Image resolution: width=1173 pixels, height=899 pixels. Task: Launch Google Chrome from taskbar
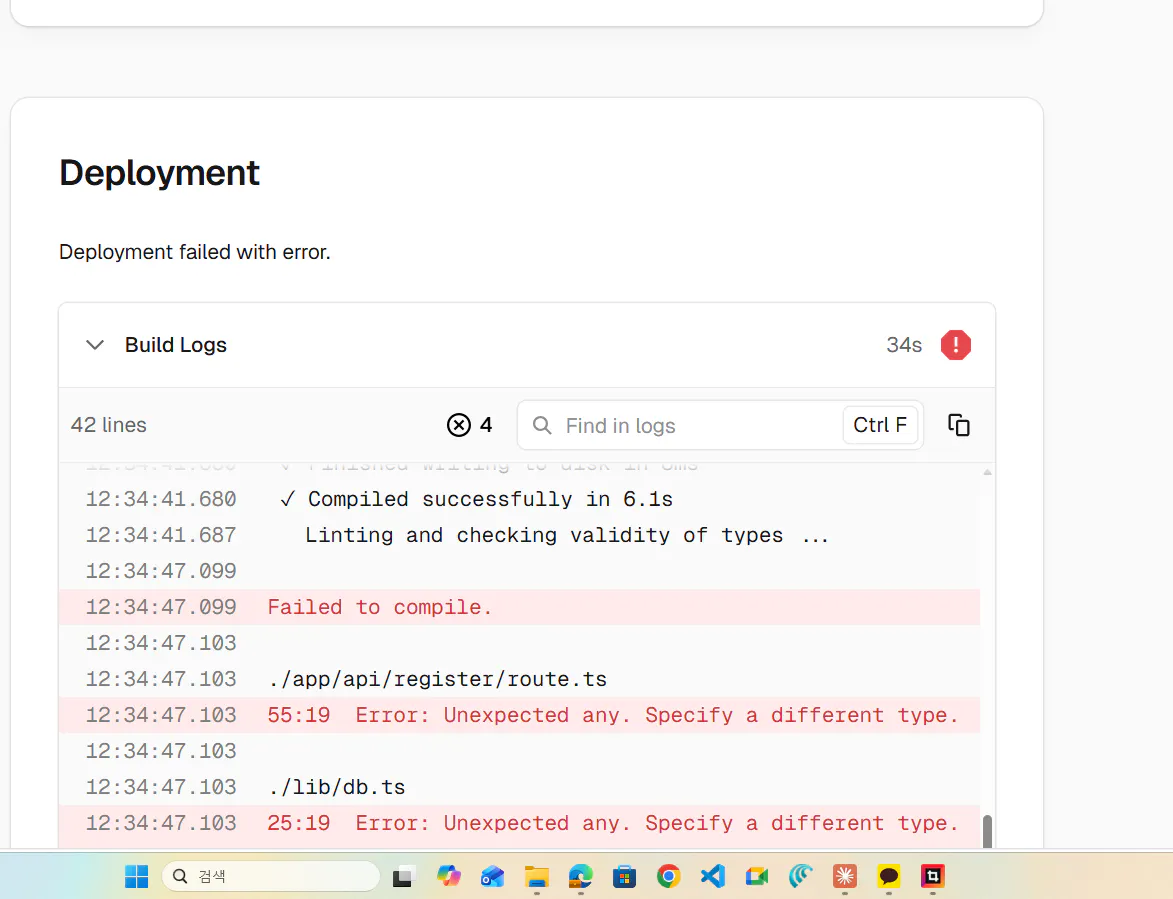coord(668,877)
